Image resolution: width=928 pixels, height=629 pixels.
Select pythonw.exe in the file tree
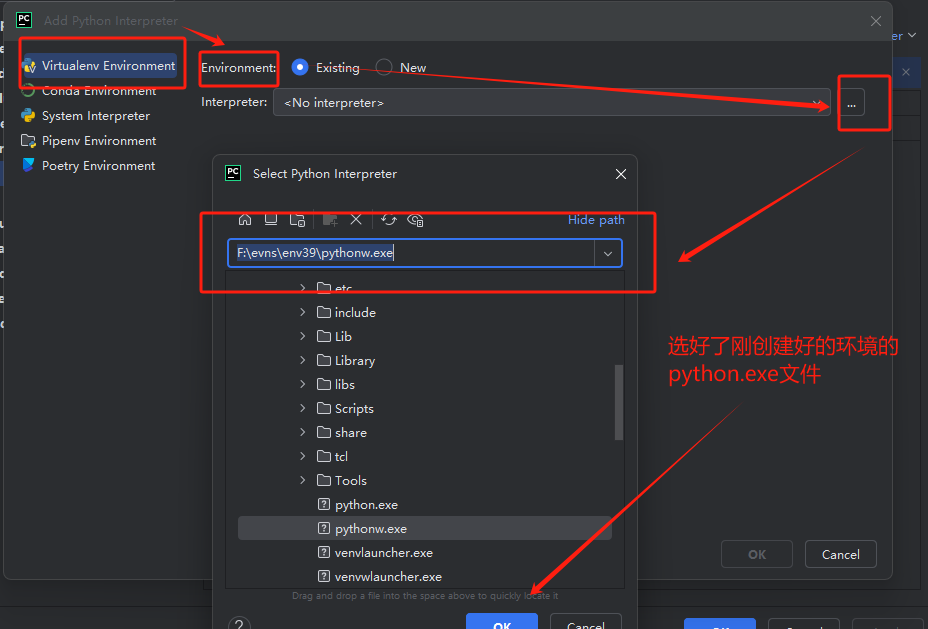[425, 528]
